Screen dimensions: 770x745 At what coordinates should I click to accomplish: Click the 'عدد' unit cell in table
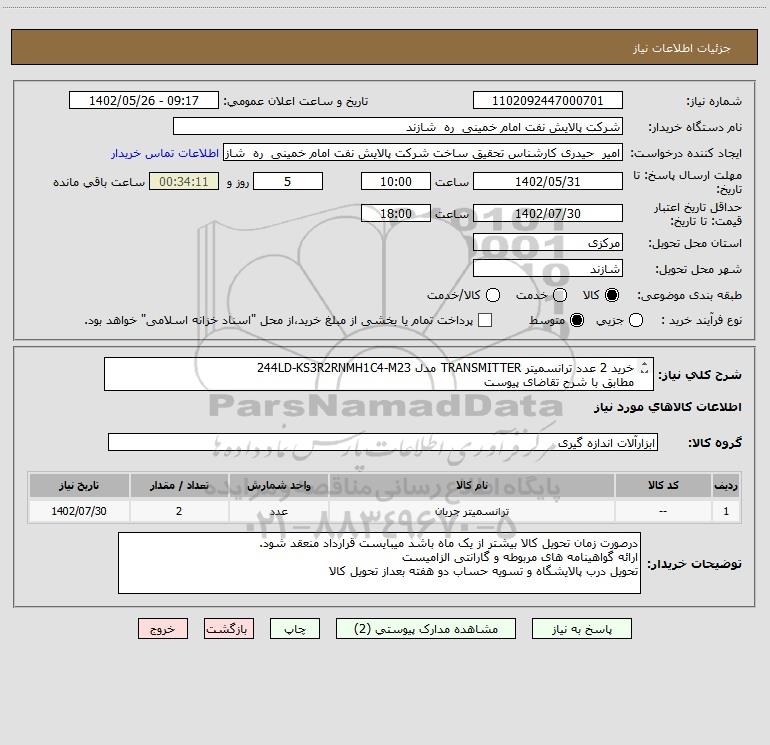(x=278, y=511)
